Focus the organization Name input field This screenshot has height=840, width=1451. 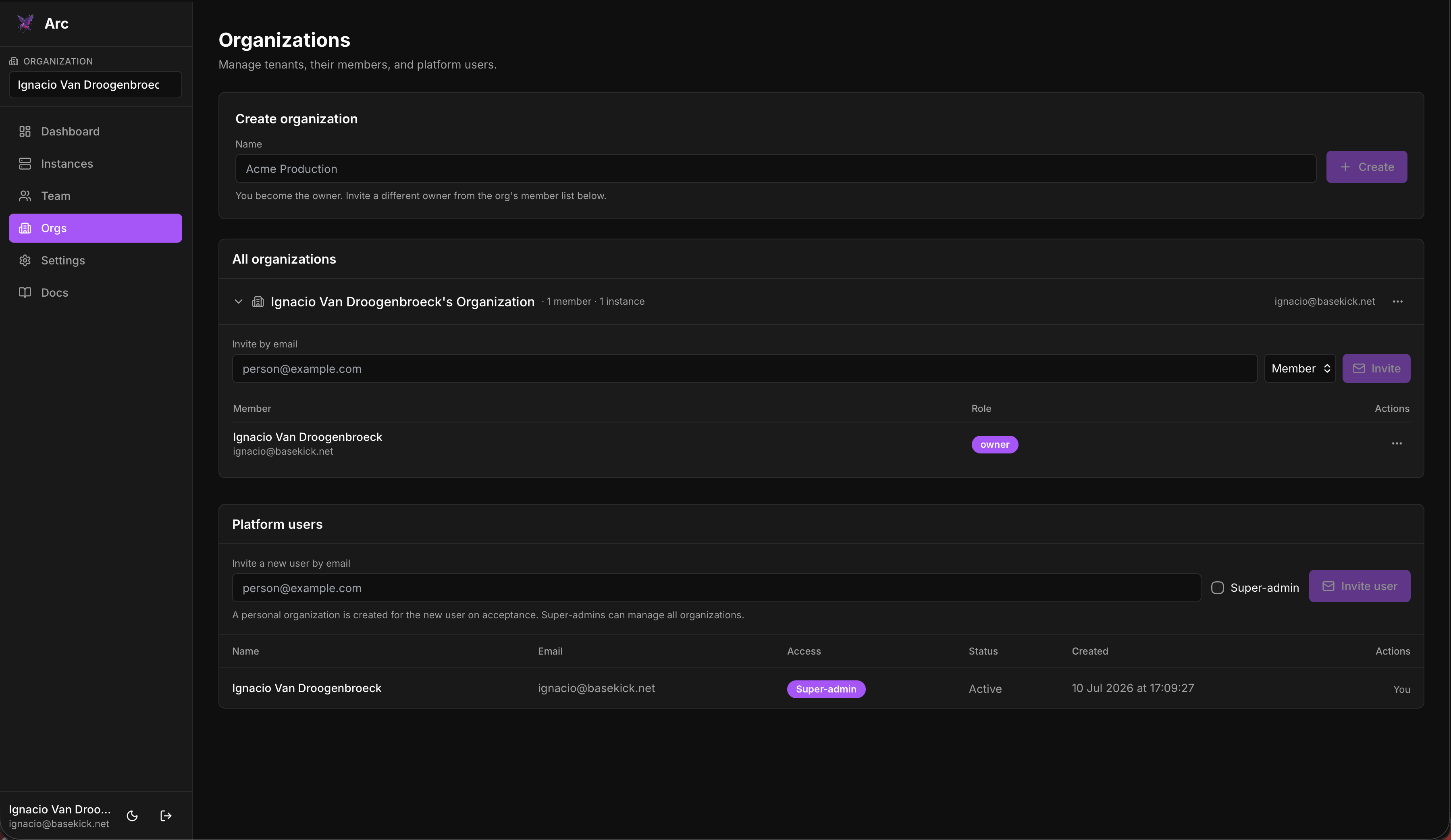pyautogui.click(x=775, y=169)
